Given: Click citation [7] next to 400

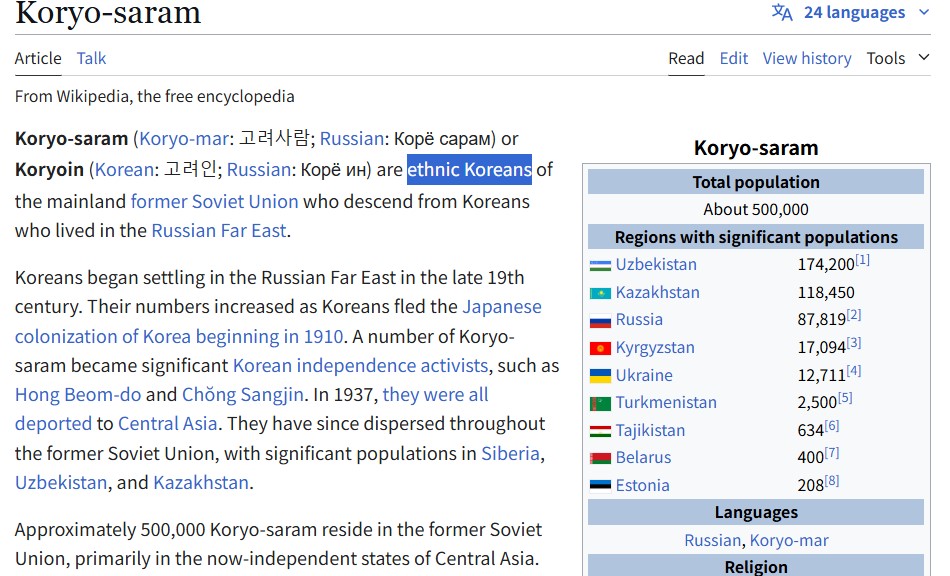Looking at the screenshot, I should point(832,453).
